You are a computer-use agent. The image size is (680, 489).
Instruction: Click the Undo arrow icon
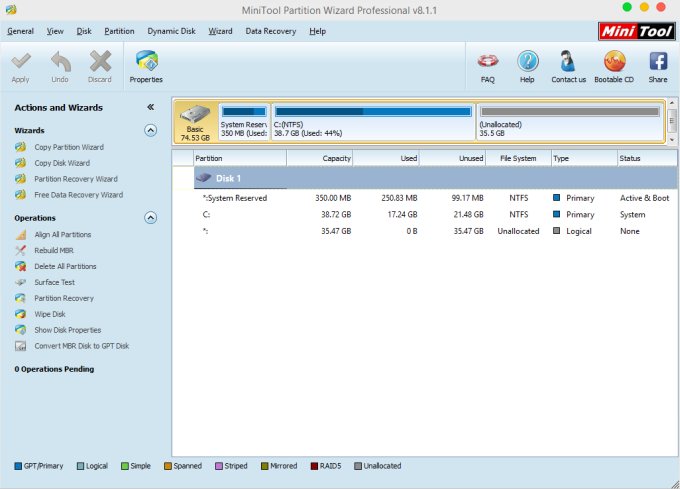click(x=60, y=61)
